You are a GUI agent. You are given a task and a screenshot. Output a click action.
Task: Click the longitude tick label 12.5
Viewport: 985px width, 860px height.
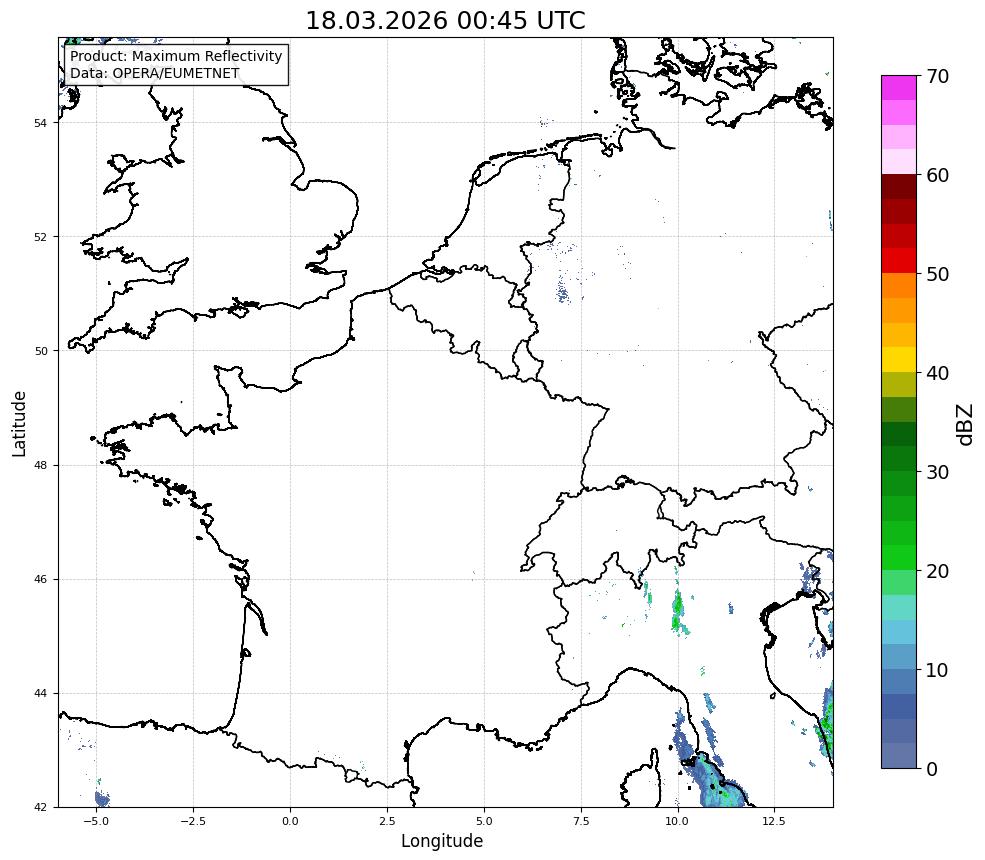tap(774, 821)
